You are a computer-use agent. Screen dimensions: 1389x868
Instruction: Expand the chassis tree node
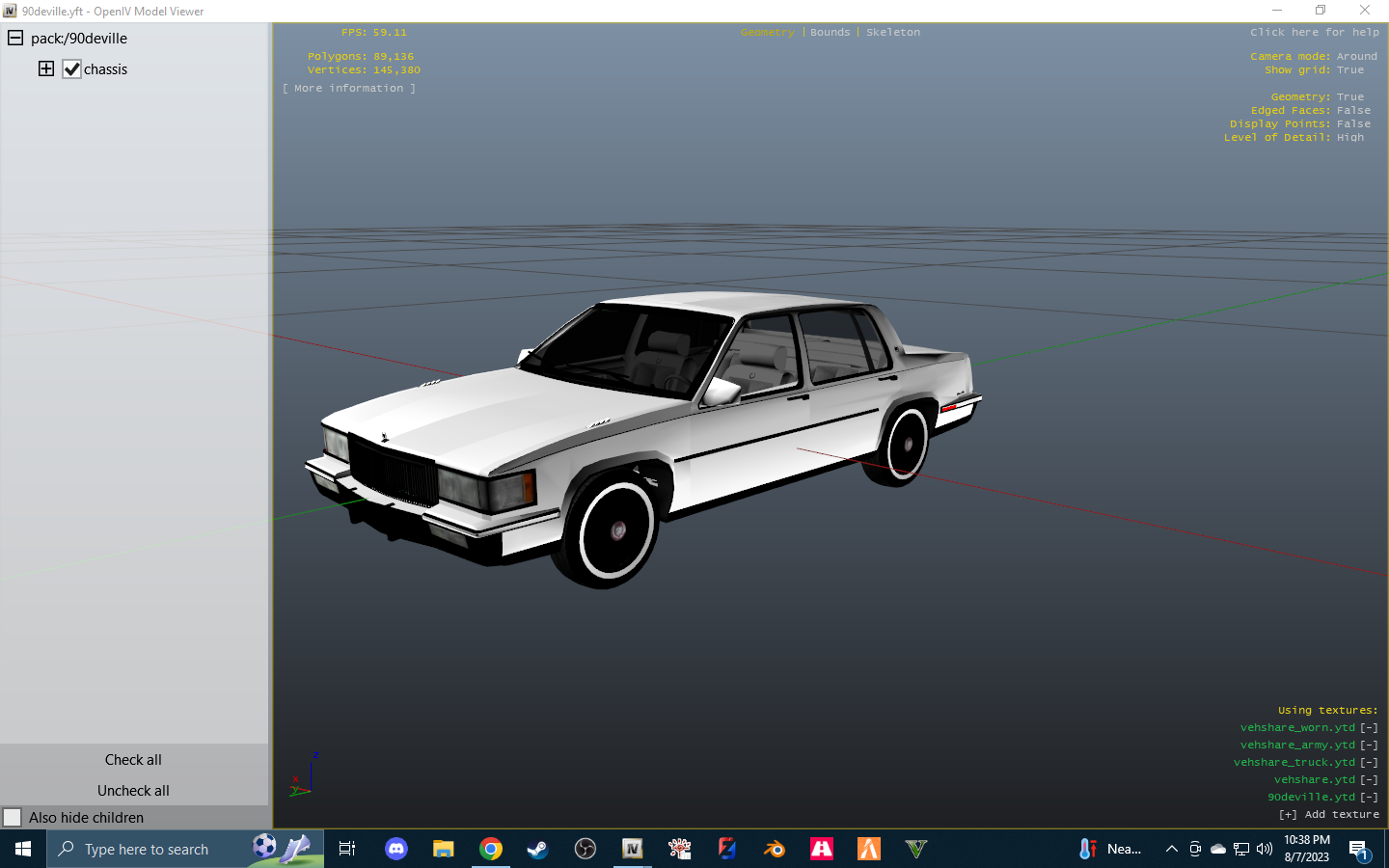[x=46, y=68]
